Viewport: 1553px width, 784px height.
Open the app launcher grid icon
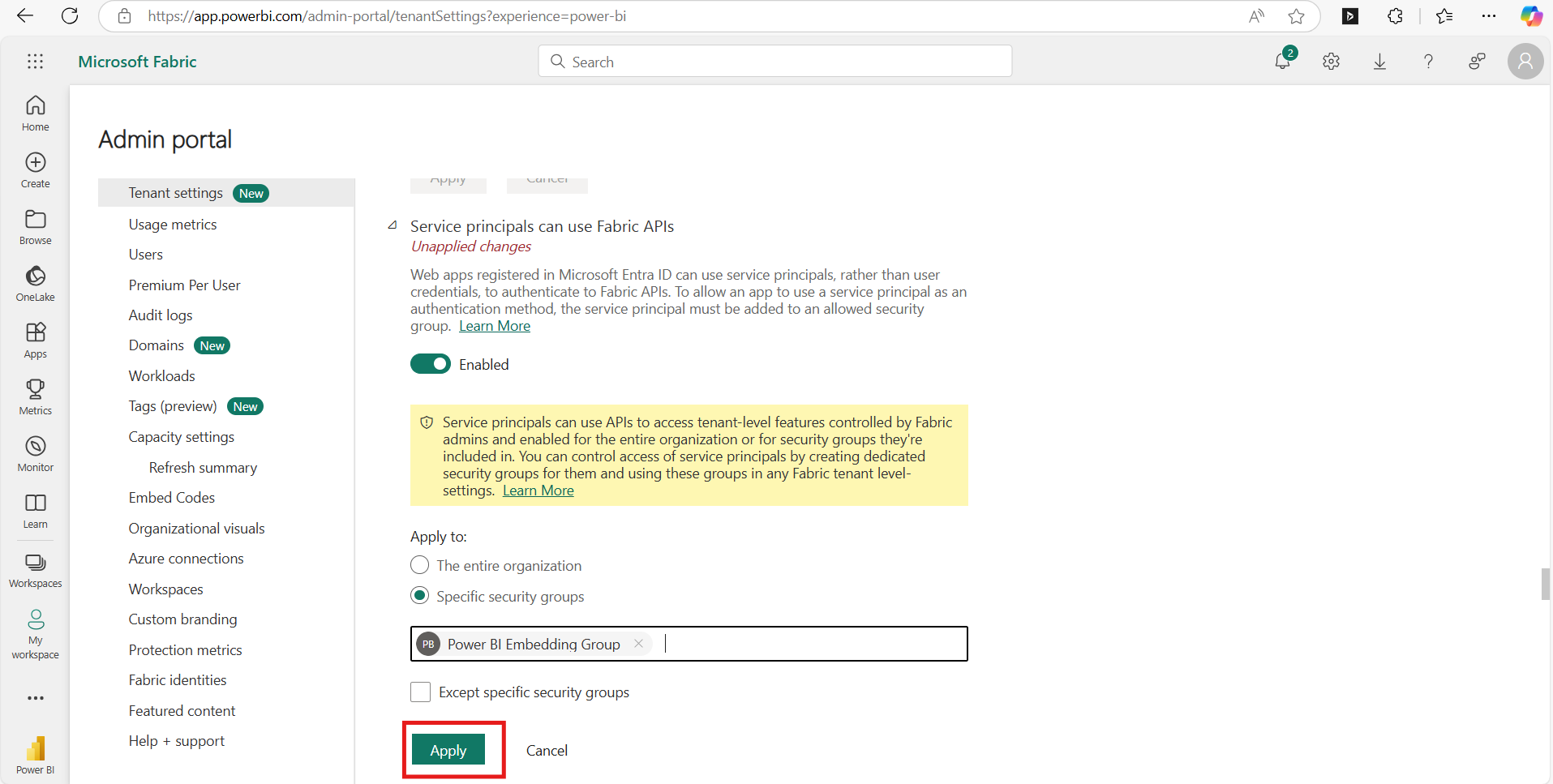(35, 62)
